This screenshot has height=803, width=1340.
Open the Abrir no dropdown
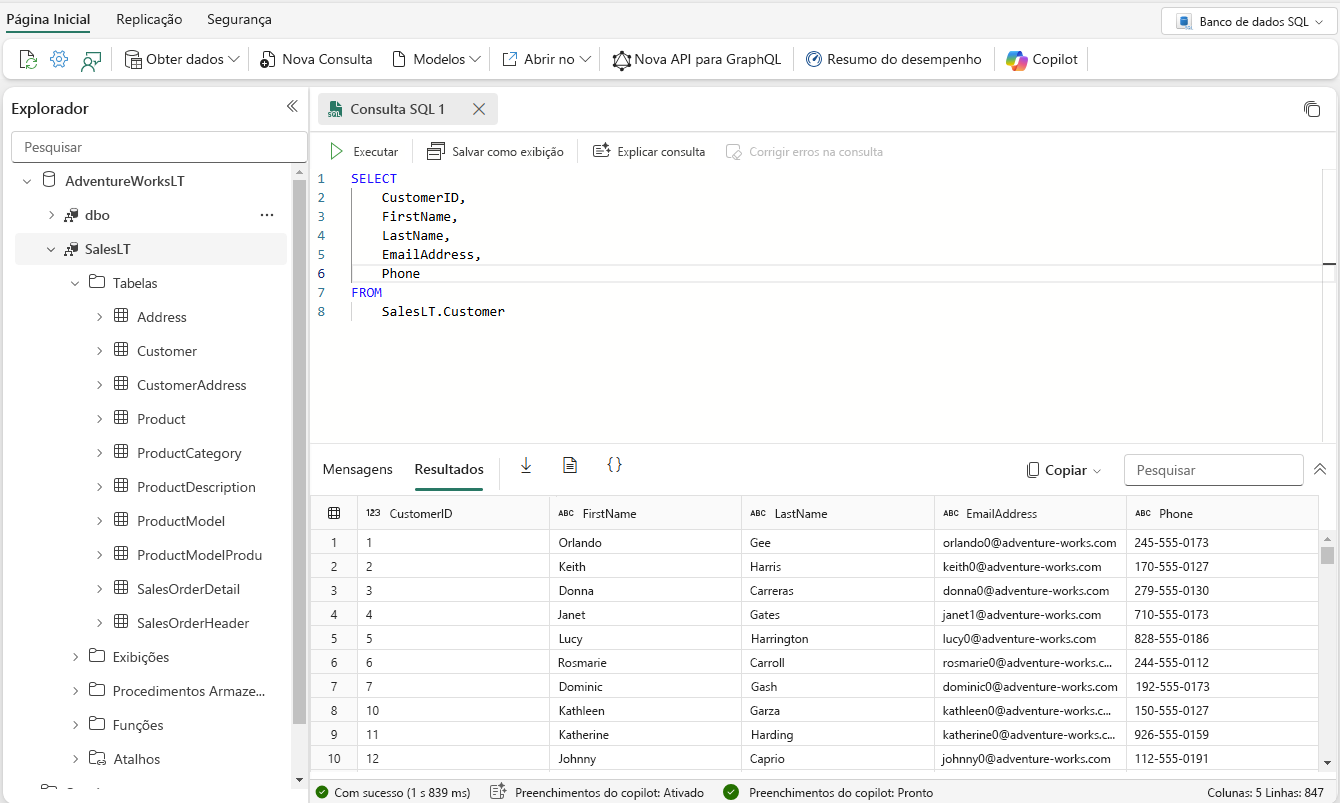coord(546,60)
